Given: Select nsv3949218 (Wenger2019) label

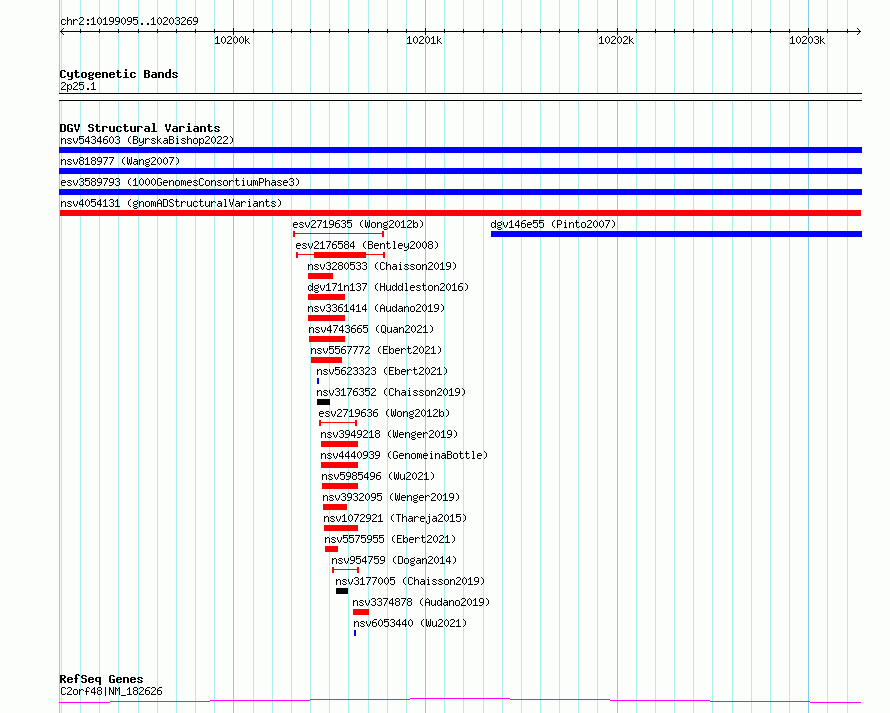Looking at the screenshot, I should pos(389,434).
